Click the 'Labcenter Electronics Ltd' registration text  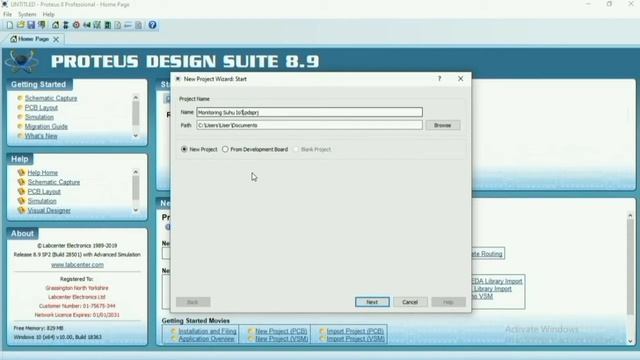[x=77, y=297]
